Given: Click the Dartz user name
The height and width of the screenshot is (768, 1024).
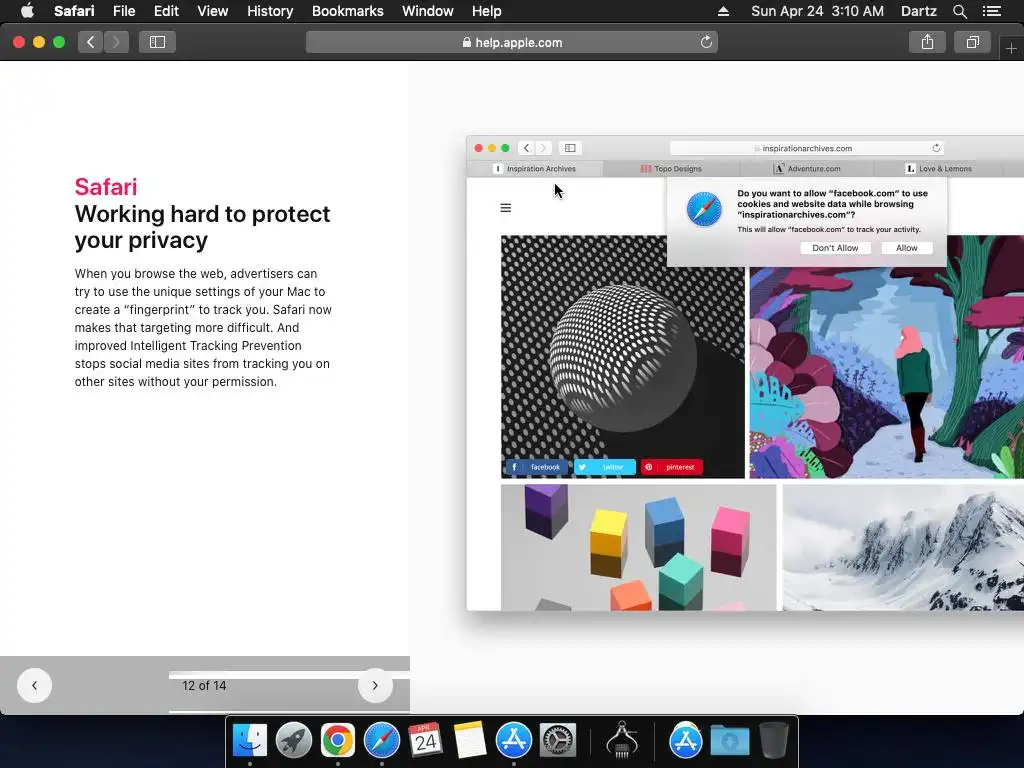Looking at the screenshot, I should click(918, 11).
